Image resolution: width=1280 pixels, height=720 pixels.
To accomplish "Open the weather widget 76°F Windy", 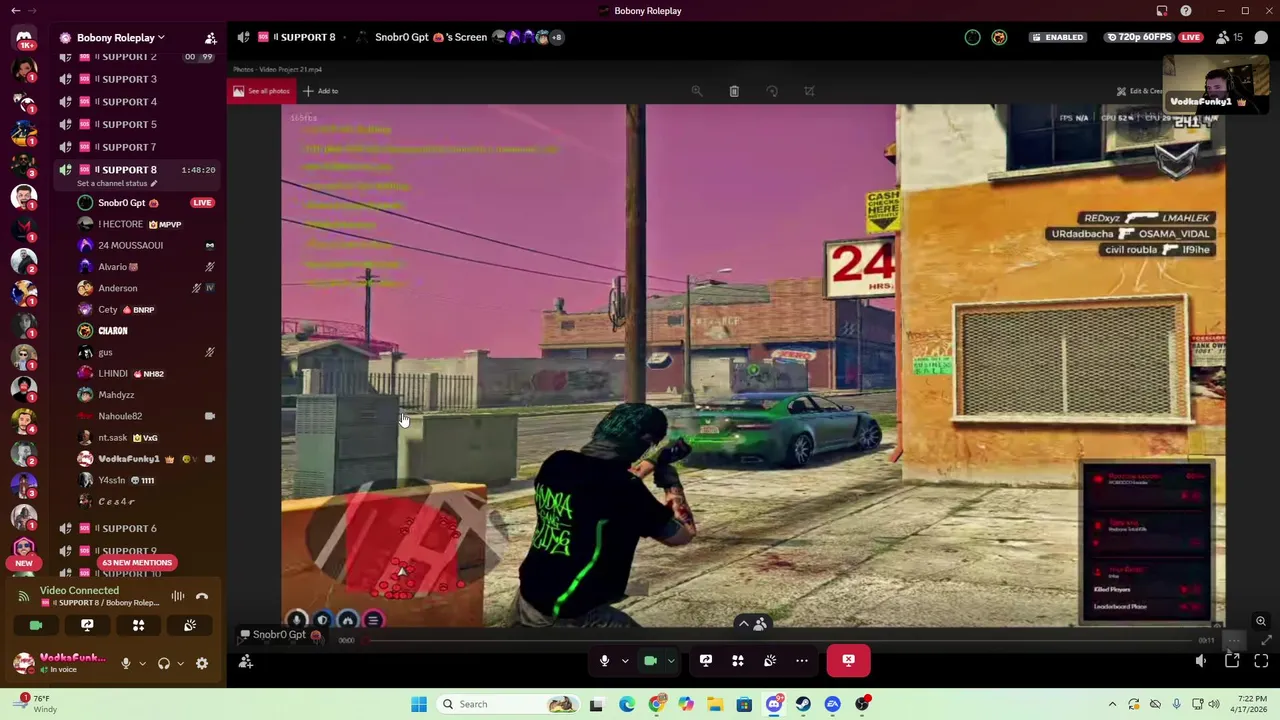I will (x=38, y=704).
